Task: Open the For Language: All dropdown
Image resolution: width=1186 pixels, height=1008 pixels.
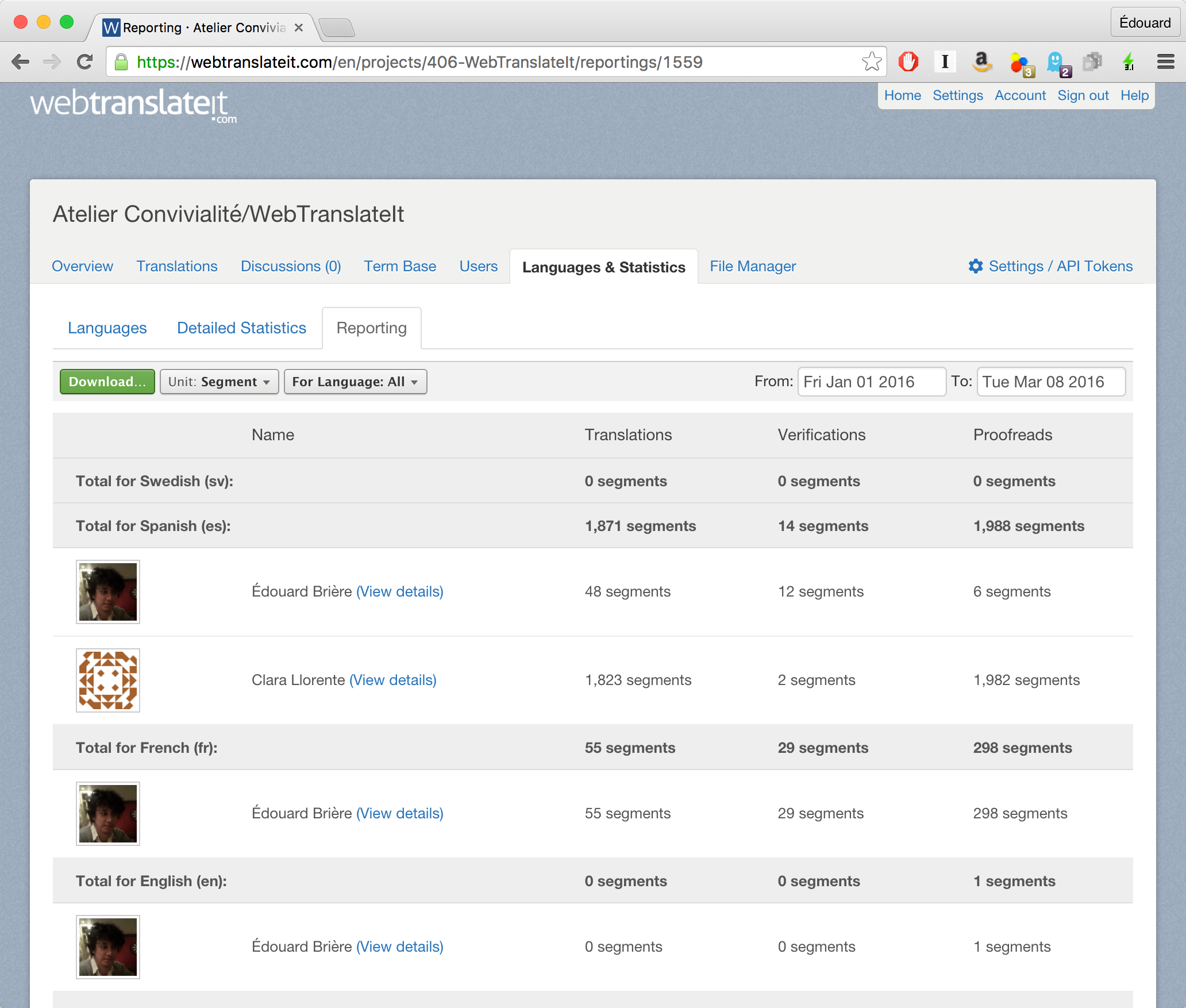Action: [x=355, y=382]
